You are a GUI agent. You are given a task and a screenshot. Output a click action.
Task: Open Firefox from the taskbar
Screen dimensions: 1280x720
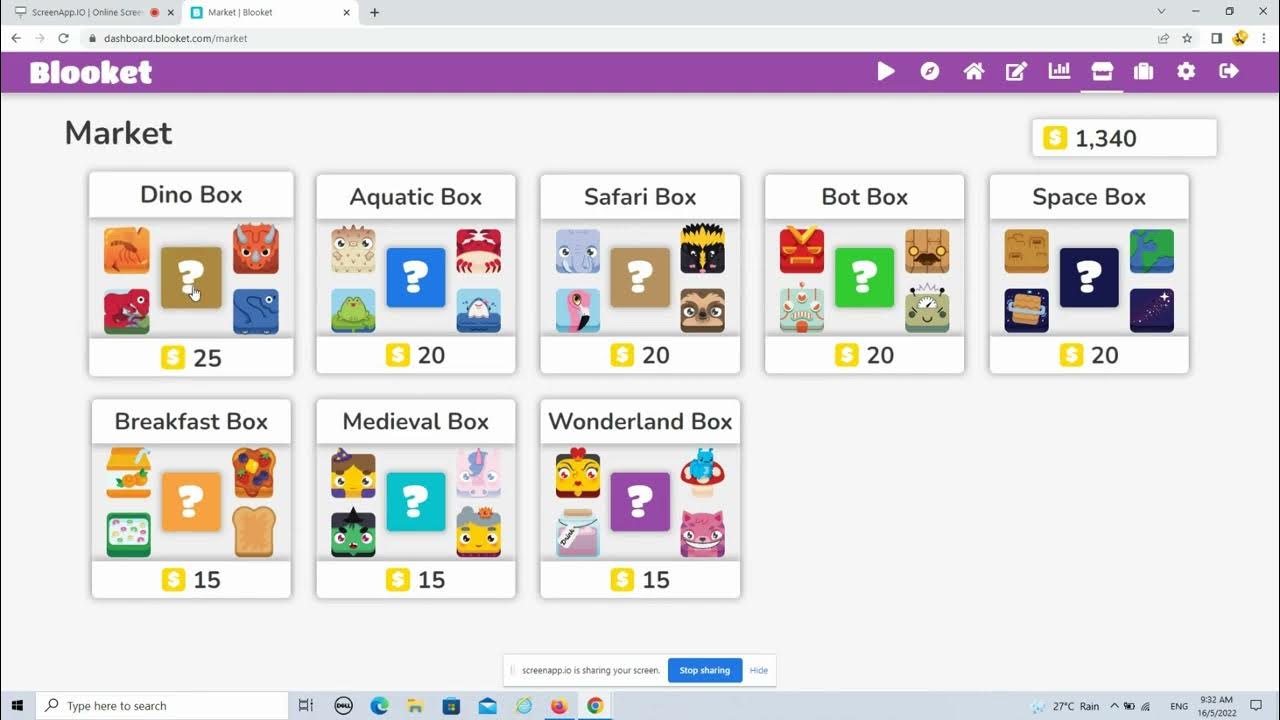point(559,705)
